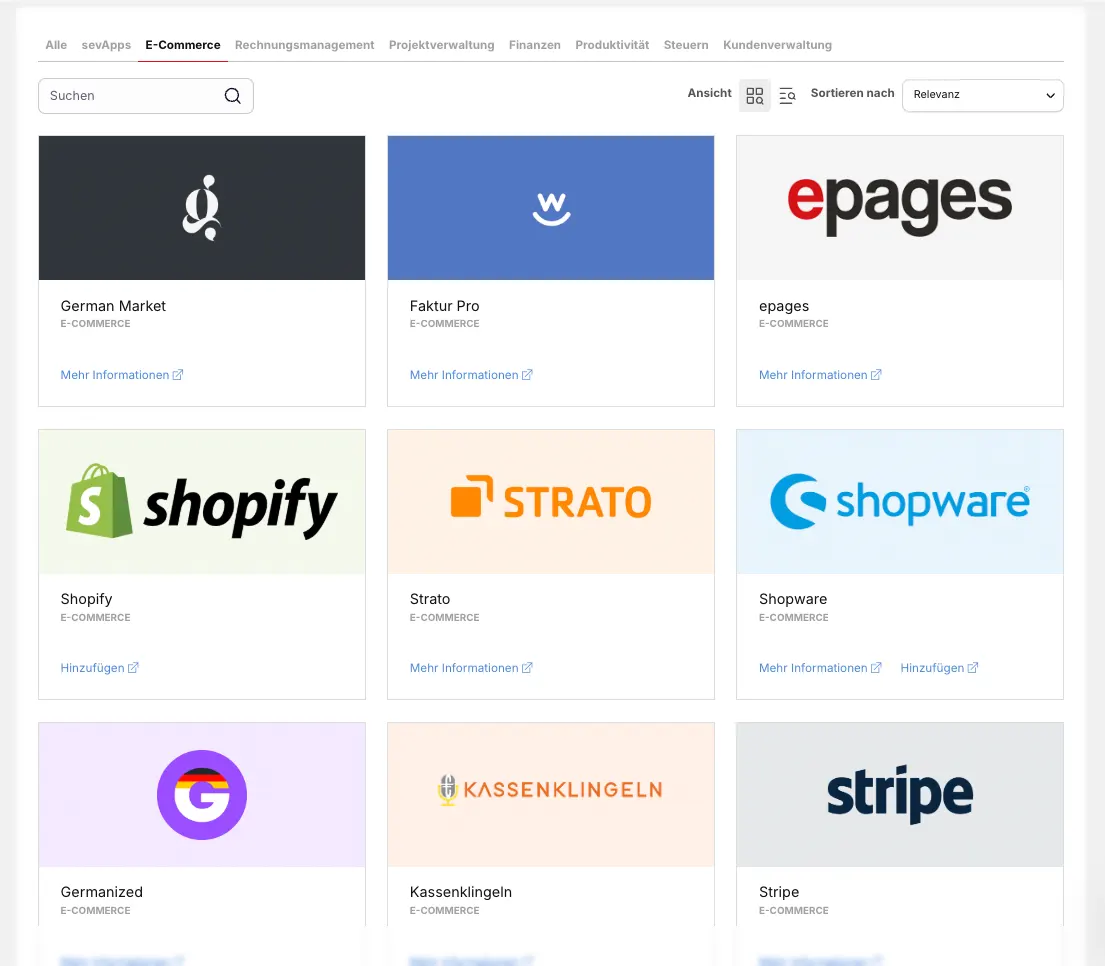This screenshot has height=966, width=1105.
Task: Open the Faktur Pro logo tile
Action: coord(551,208)
